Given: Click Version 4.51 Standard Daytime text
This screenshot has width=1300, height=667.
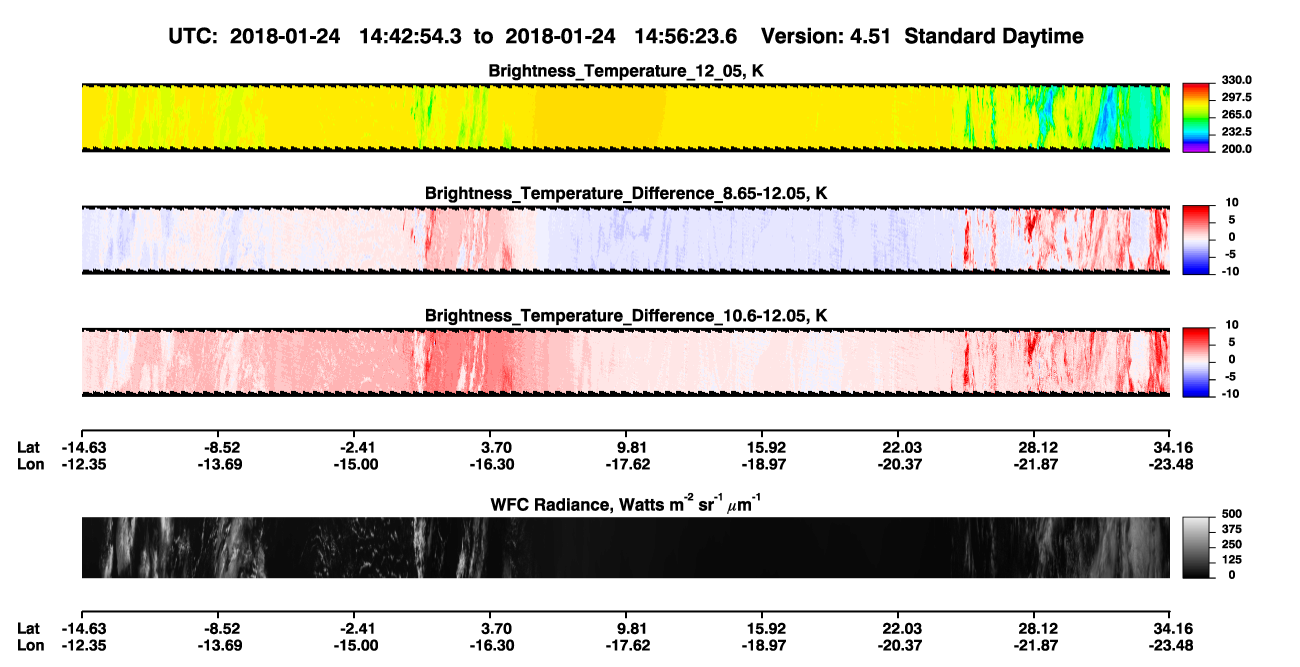Looking at the screenshot, I should (922, 37).
